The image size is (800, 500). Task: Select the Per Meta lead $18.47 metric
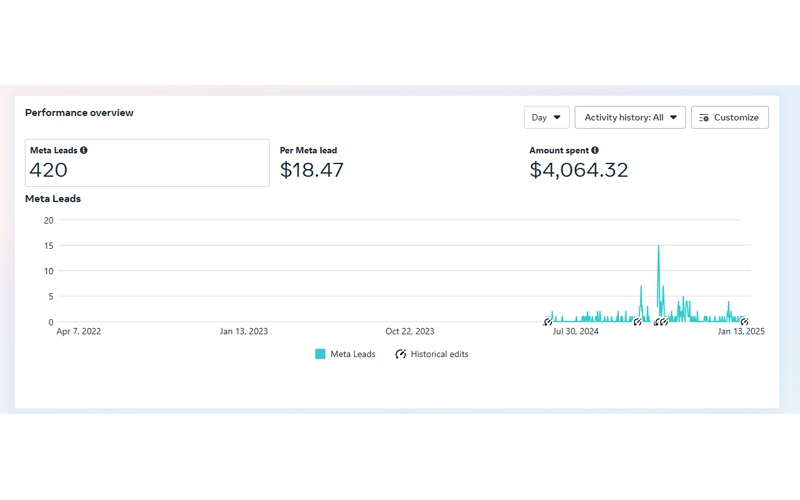(x=312, y=163)
